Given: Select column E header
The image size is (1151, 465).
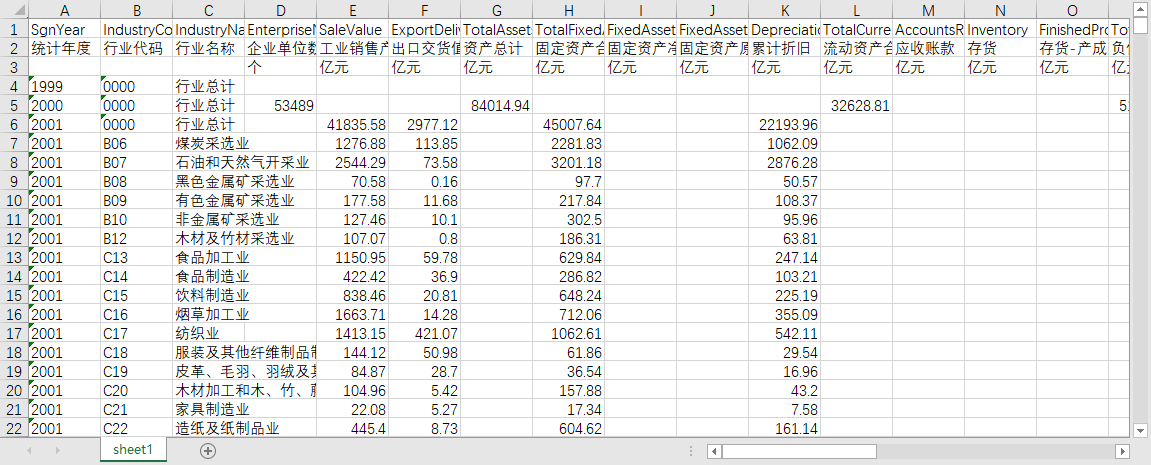Looking at the screenshot, I should tap(352, 10).
